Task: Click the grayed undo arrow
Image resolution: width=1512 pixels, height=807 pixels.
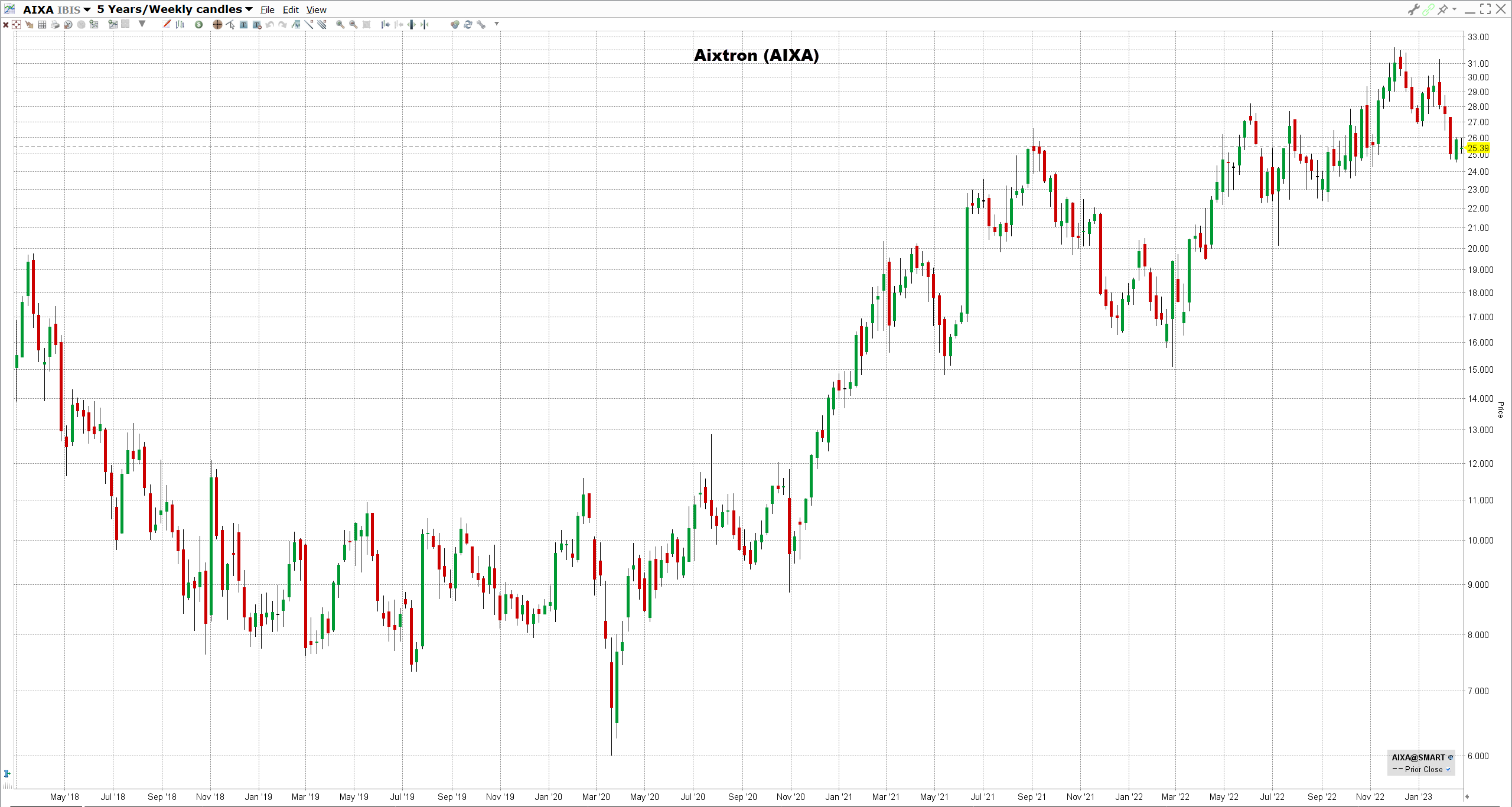Action: pyautogui.click(x=270, y=25)
